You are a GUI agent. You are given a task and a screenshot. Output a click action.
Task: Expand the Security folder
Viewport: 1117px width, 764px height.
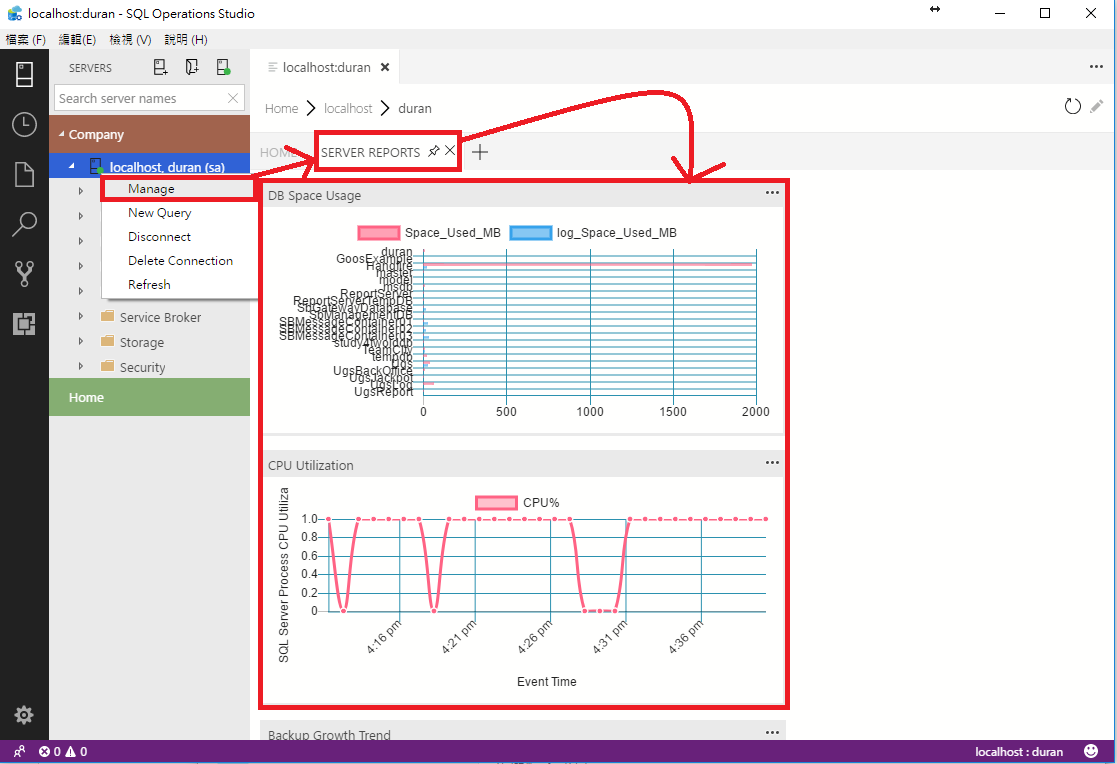82,365
